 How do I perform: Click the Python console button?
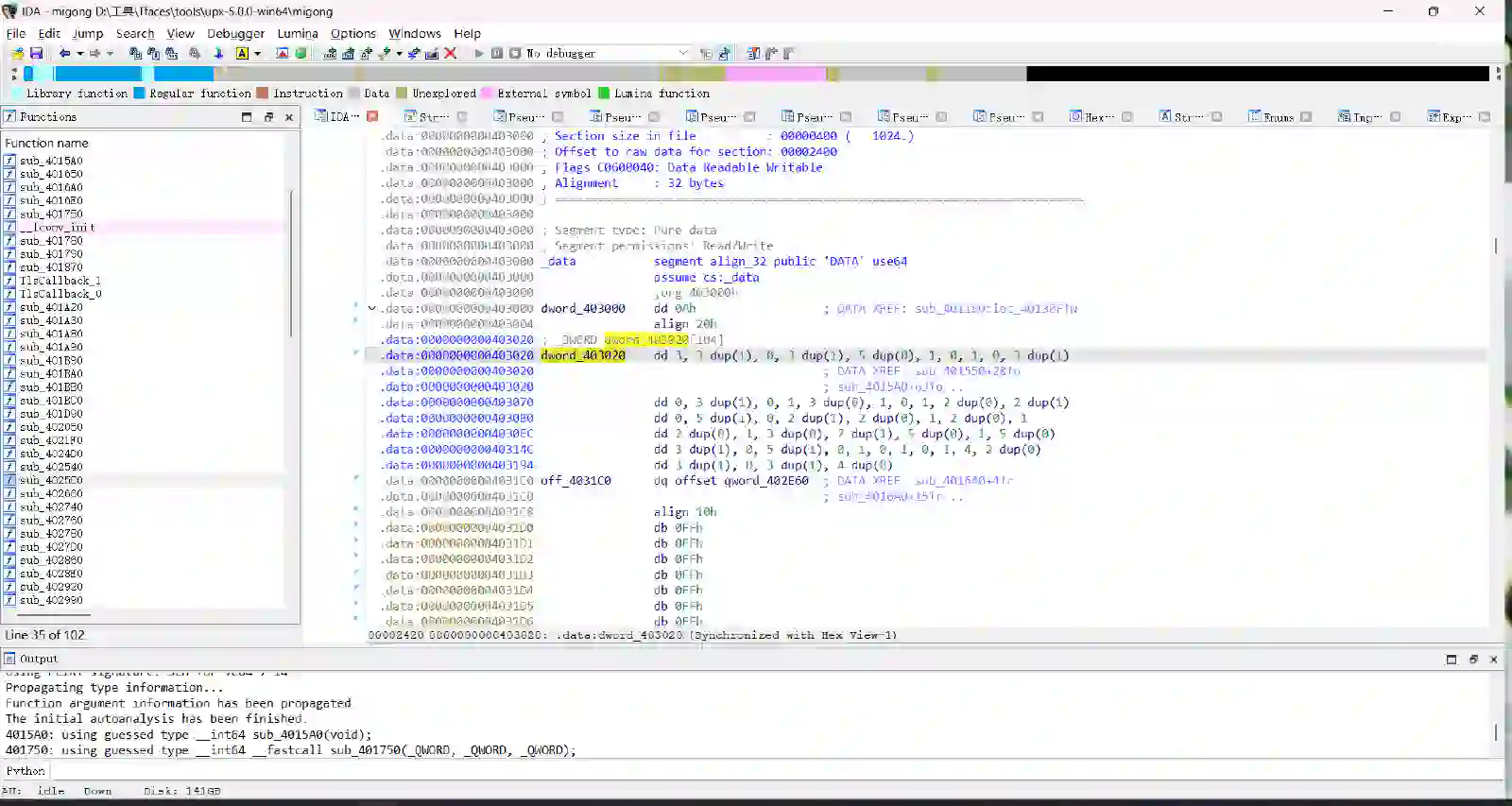click(x=26, y=771)
